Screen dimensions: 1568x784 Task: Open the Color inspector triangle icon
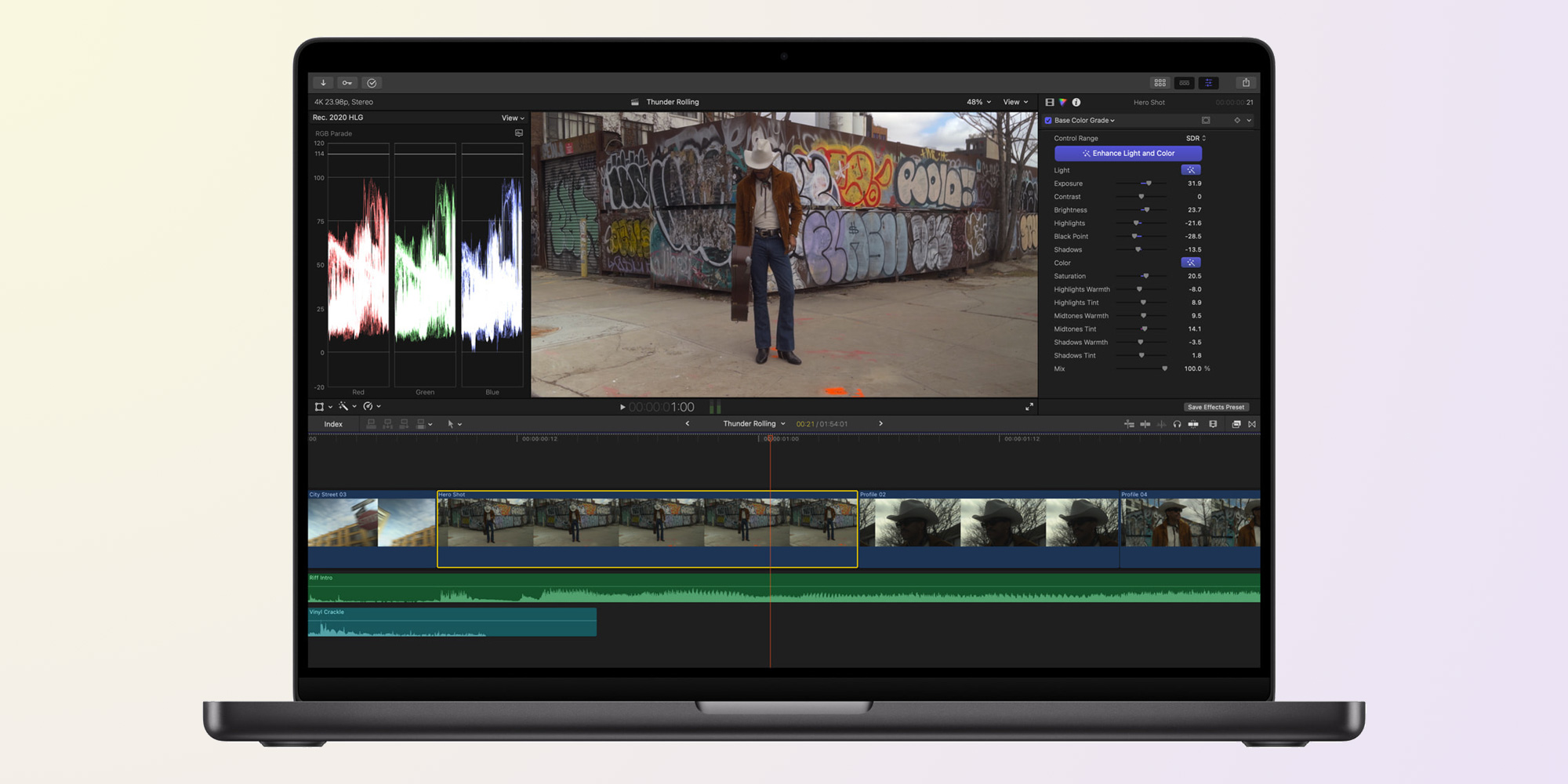pos(1062,103)
